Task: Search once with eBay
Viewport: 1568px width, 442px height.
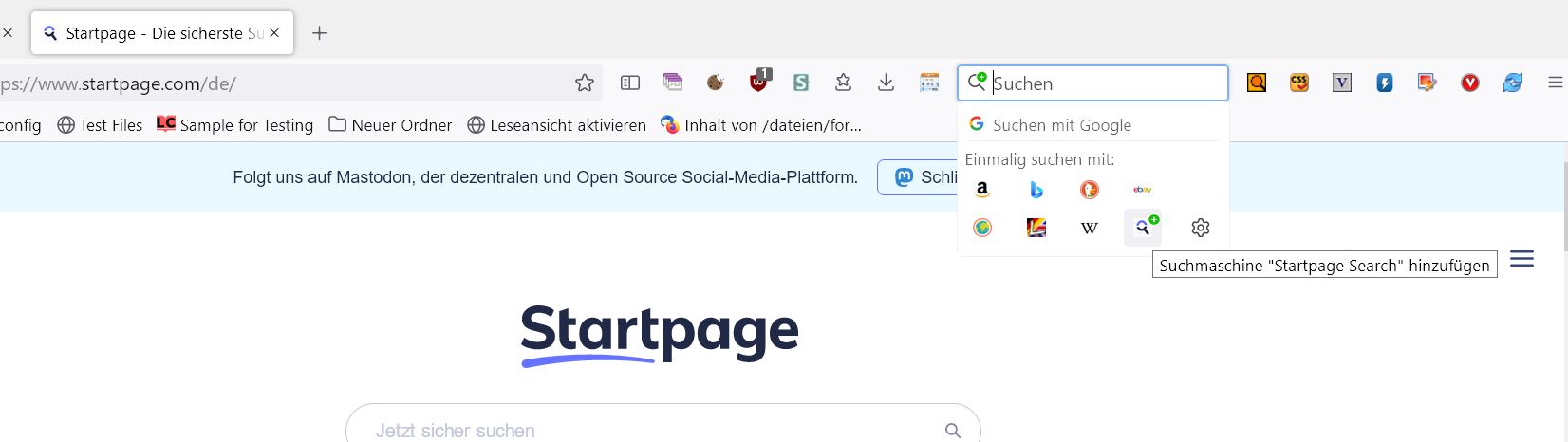Action: click(x=1143, y=190)
